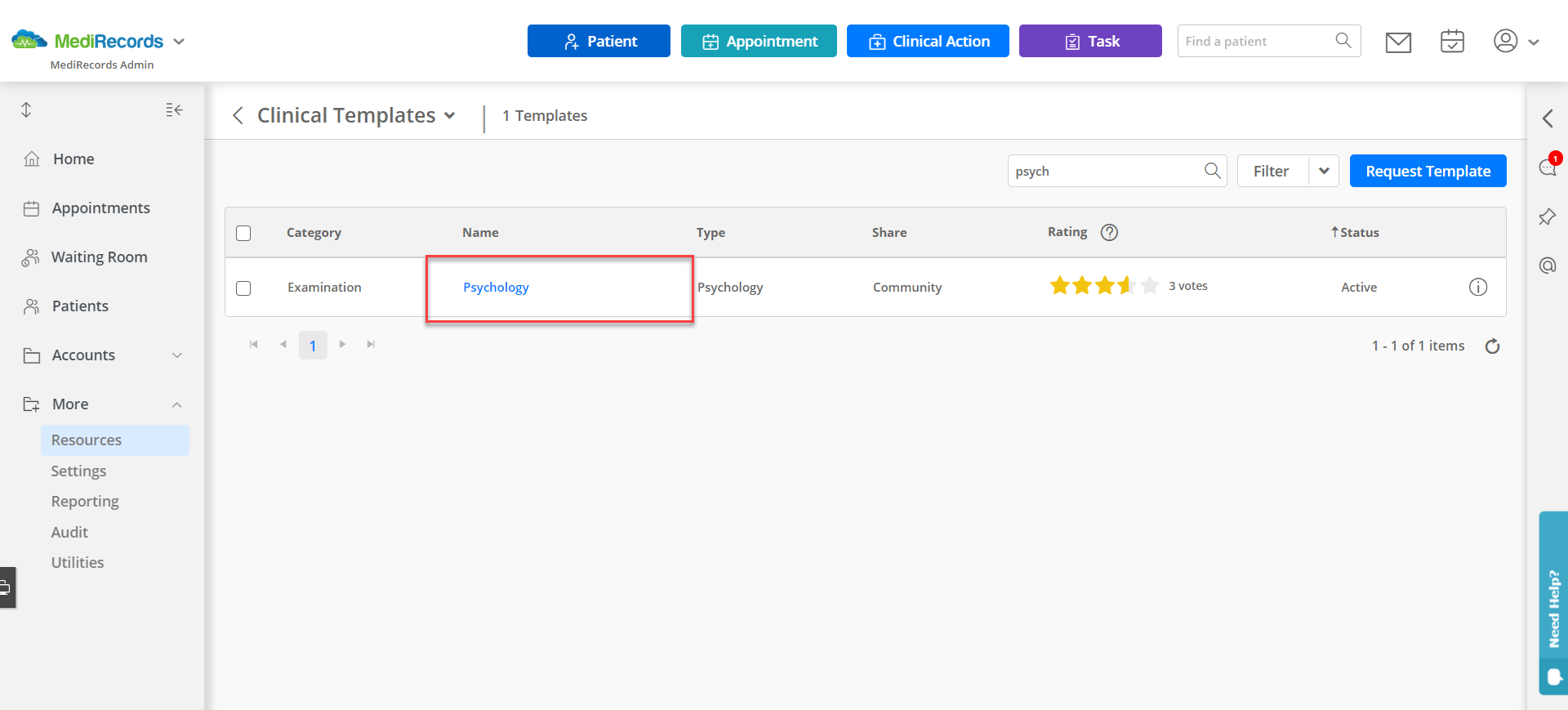The width and height of the screenshot is (1568, 710).
Task: Open the mail envelope icon
Action: [x=1398, y=42]
